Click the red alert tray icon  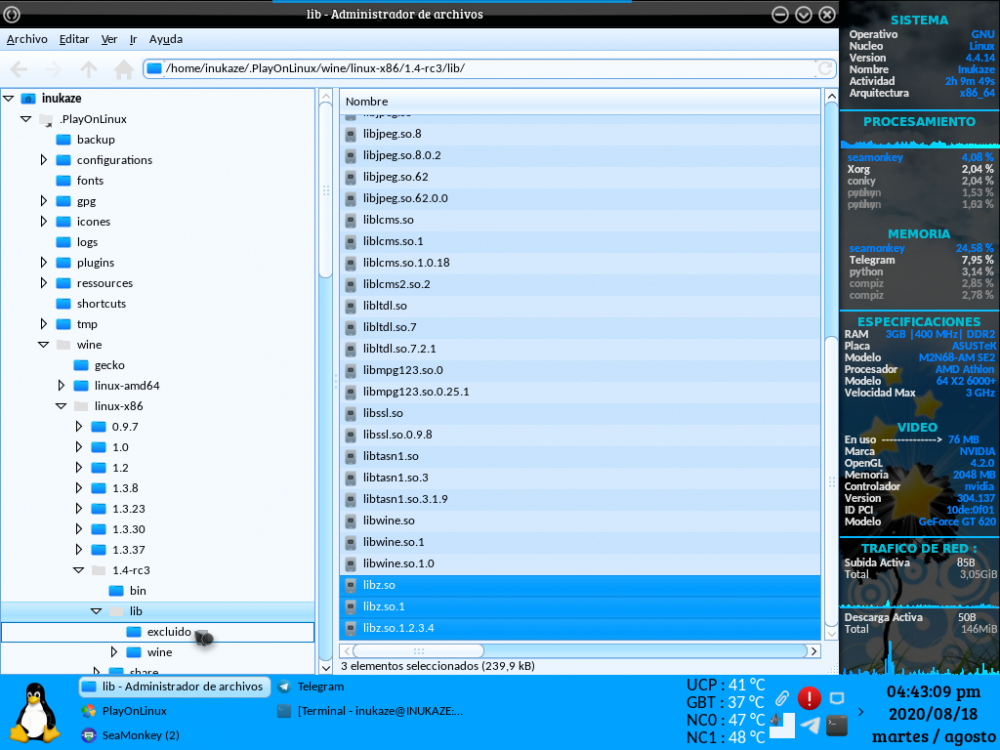(x=809, y=698)
